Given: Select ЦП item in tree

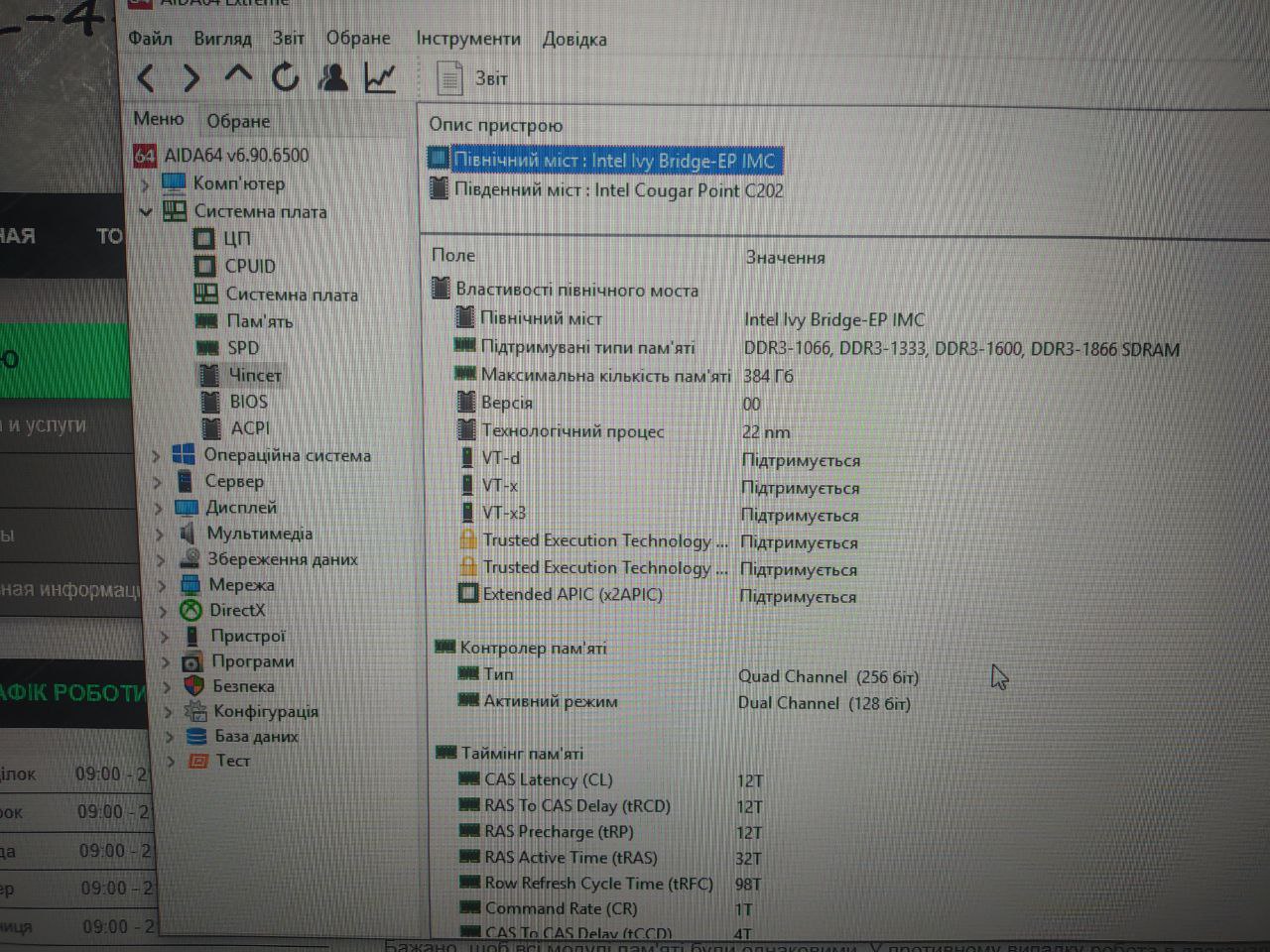Looking at the screenshot, I should 237,239.
